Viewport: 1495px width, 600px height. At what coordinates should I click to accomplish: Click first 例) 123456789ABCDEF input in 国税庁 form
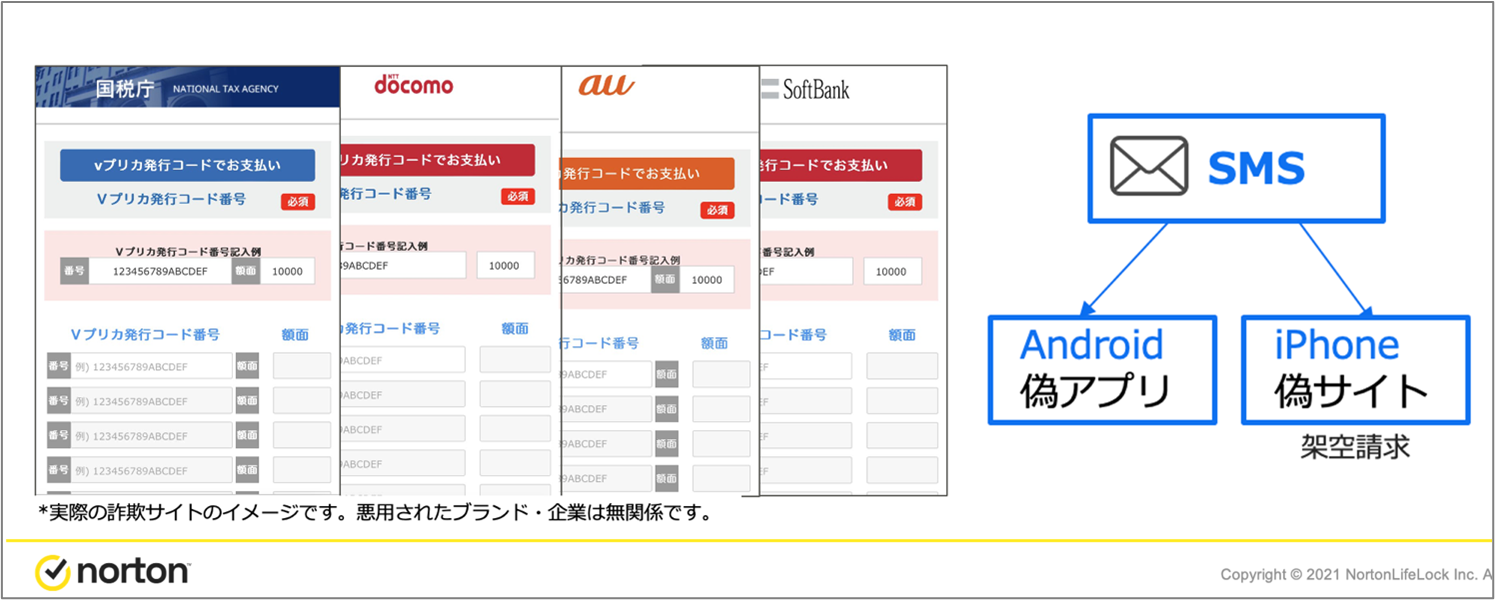pyautogui.click(x=151, y=366)
